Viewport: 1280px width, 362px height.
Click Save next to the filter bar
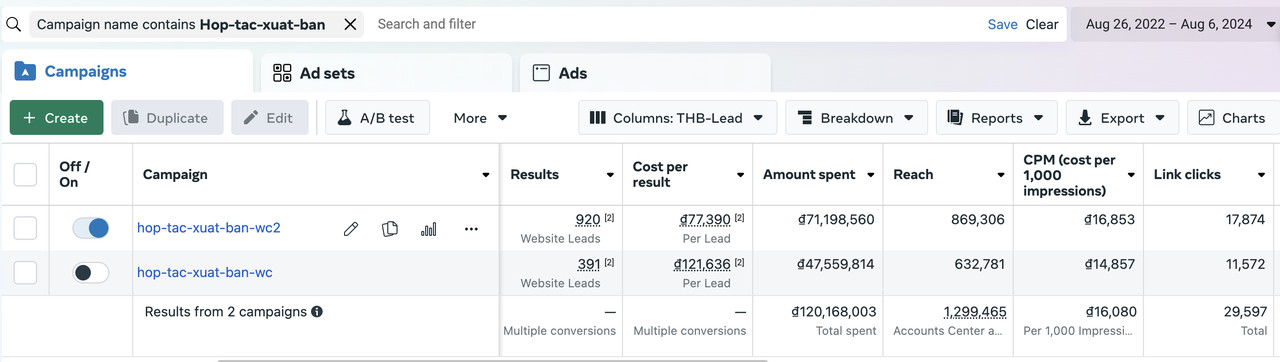[x=1002, y=24]
